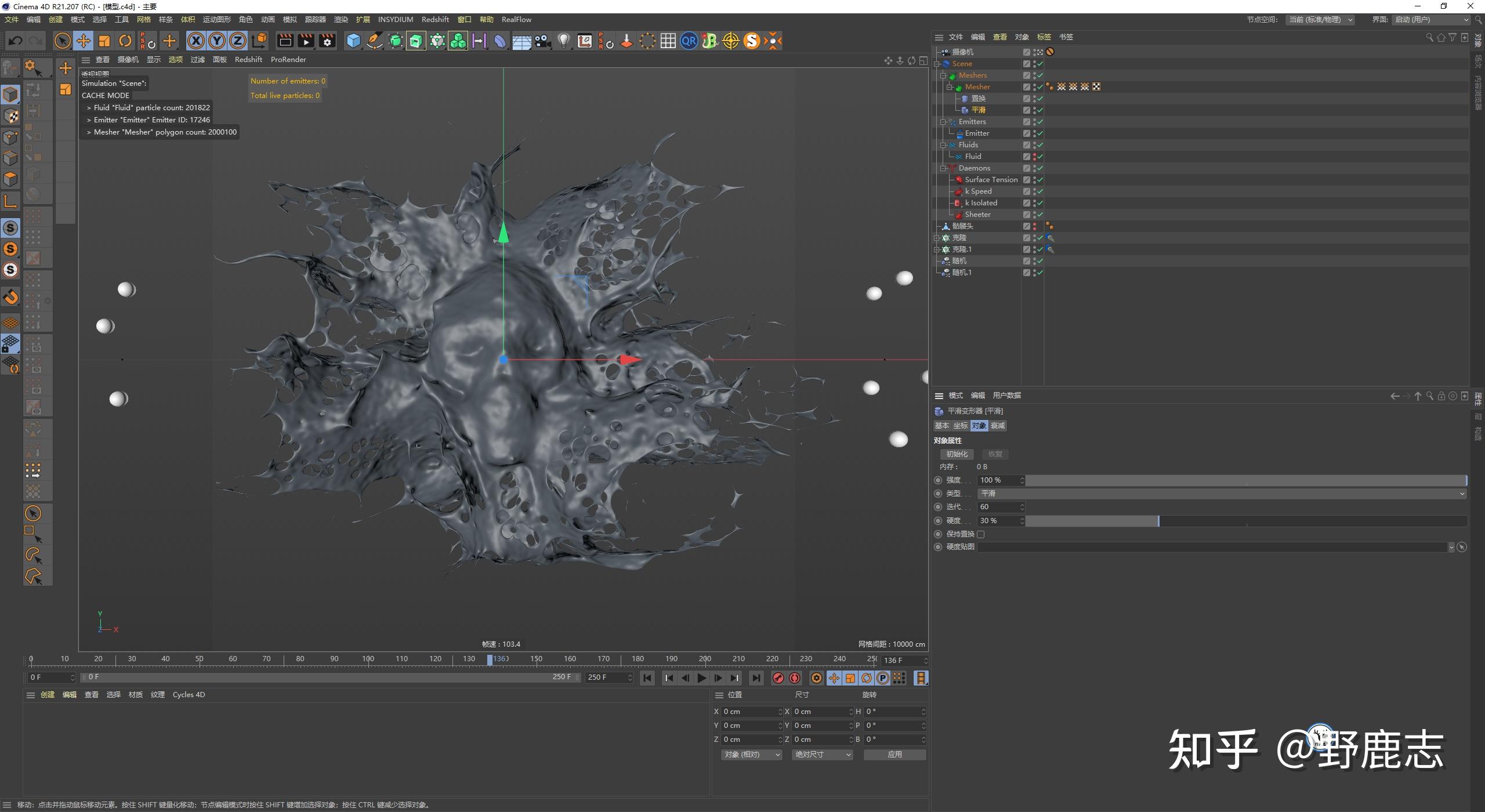Click the cube primitive icon
The height and width of the screenshot is (812, 1485).
[353, 41]
